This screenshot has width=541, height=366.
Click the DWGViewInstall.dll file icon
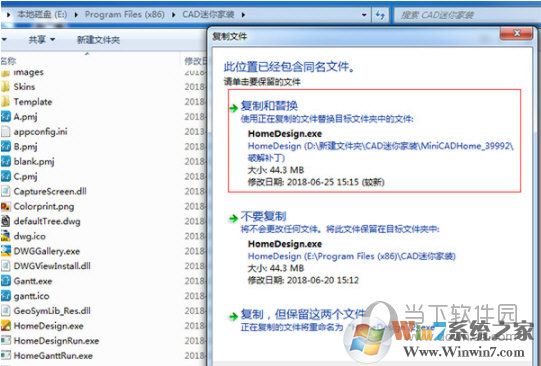coord(6,266)
